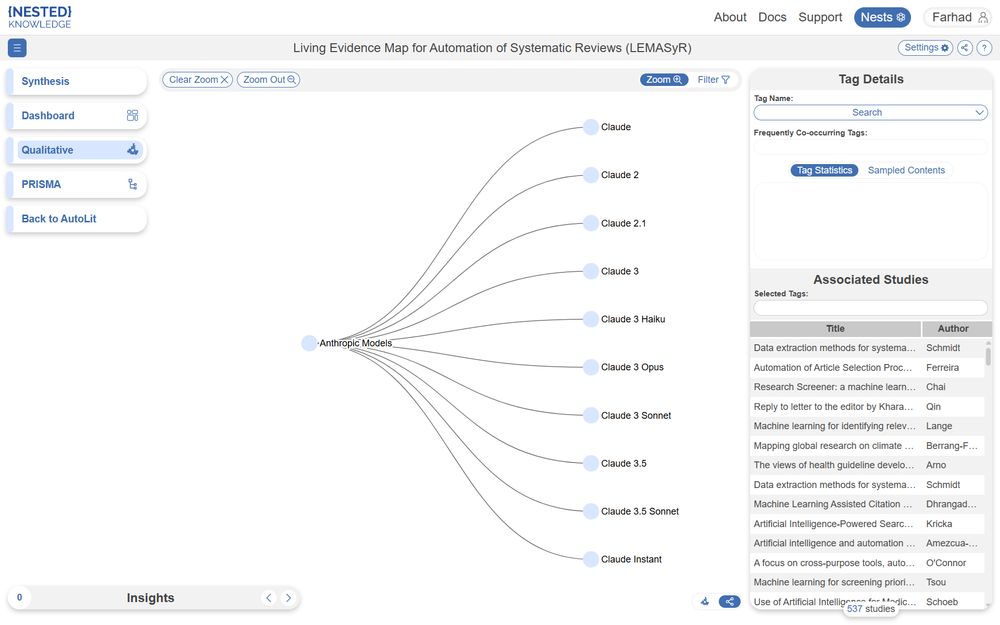Open the help question mark icon
1000x625 pixels.
tap(985, 48)
